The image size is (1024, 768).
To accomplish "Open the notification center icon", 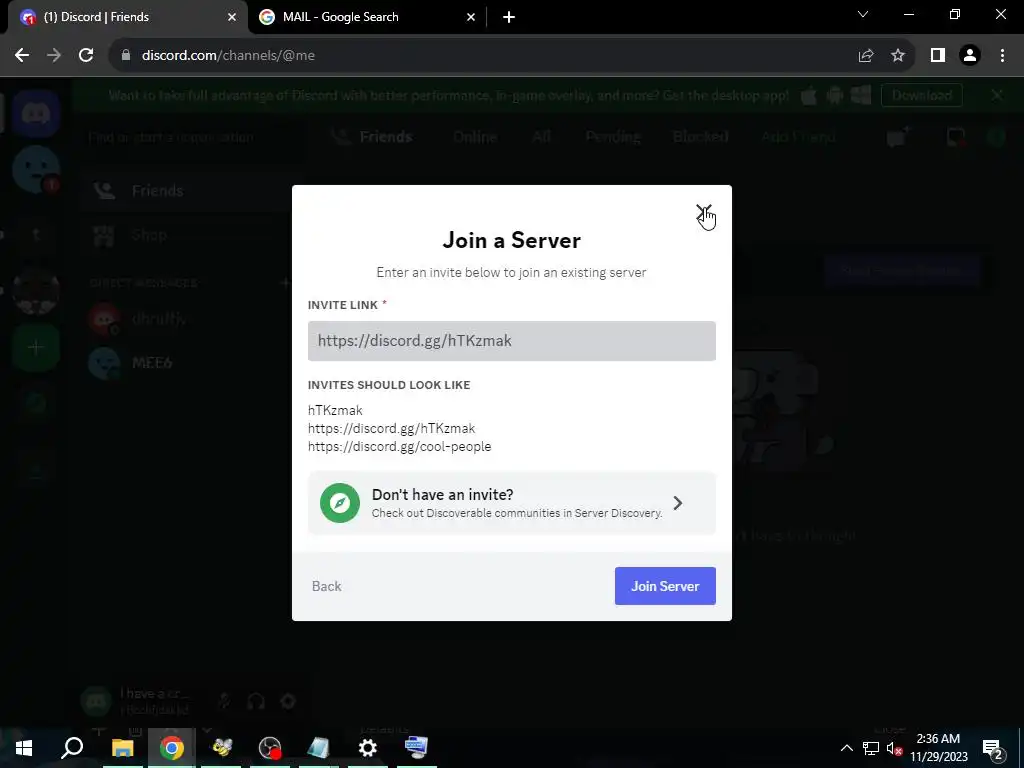I will tap(993, 748).
